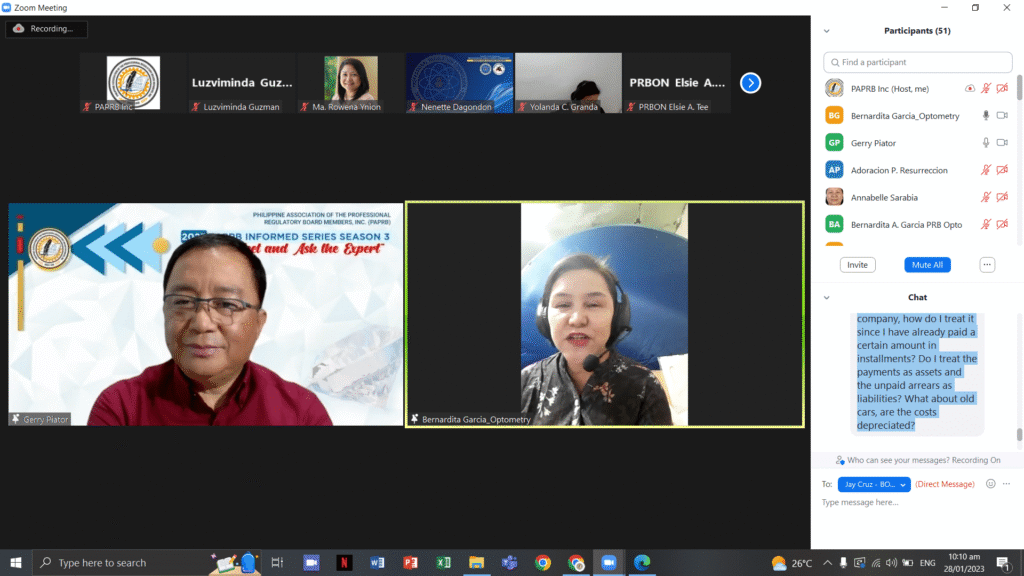This screenshot has width=1024, height=576.
Task: Open Netflix from the taskbar
Action: 344,562
